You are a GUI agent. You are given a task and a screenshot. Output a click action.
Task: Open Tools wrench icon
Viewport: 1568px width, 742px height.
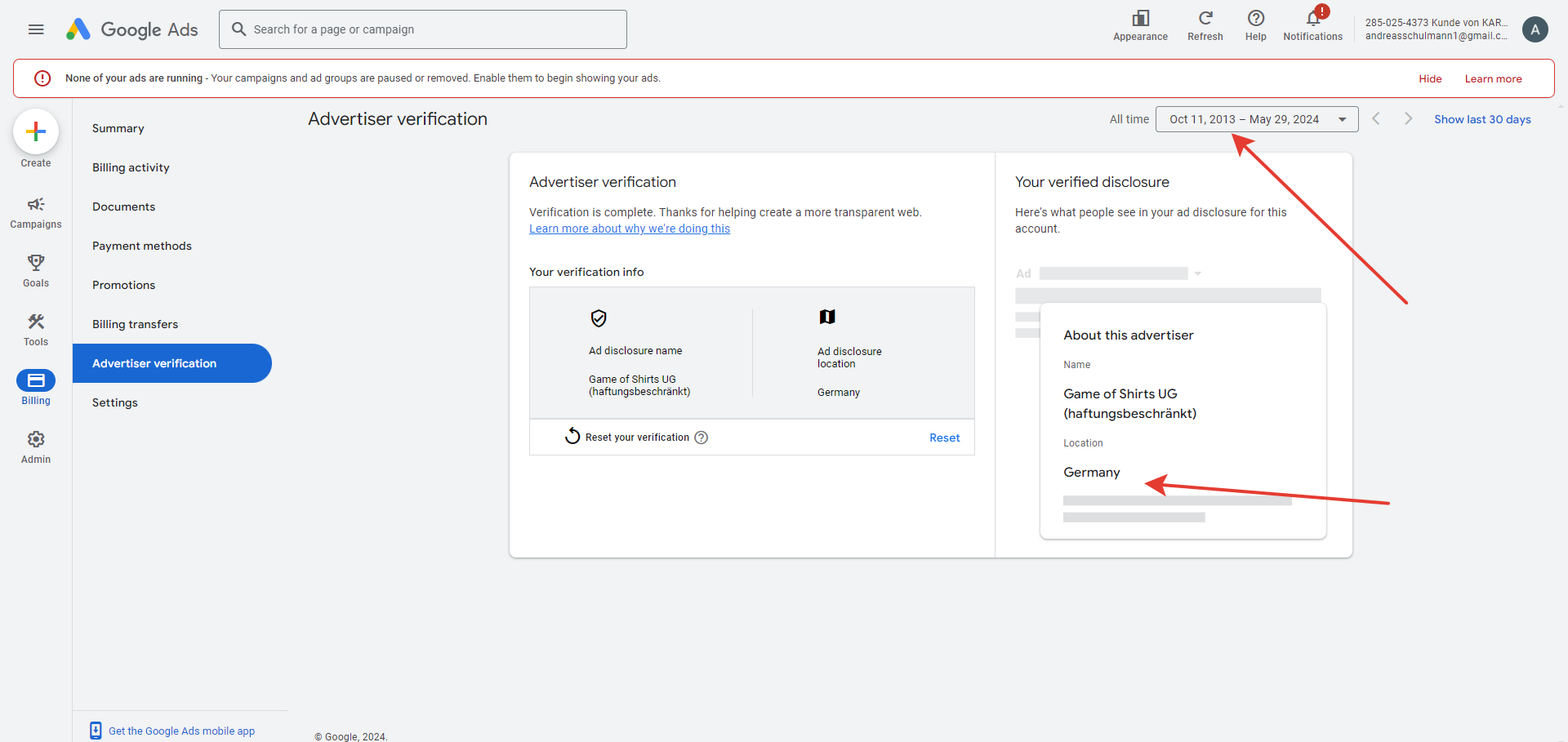click(x=36, y=322)
